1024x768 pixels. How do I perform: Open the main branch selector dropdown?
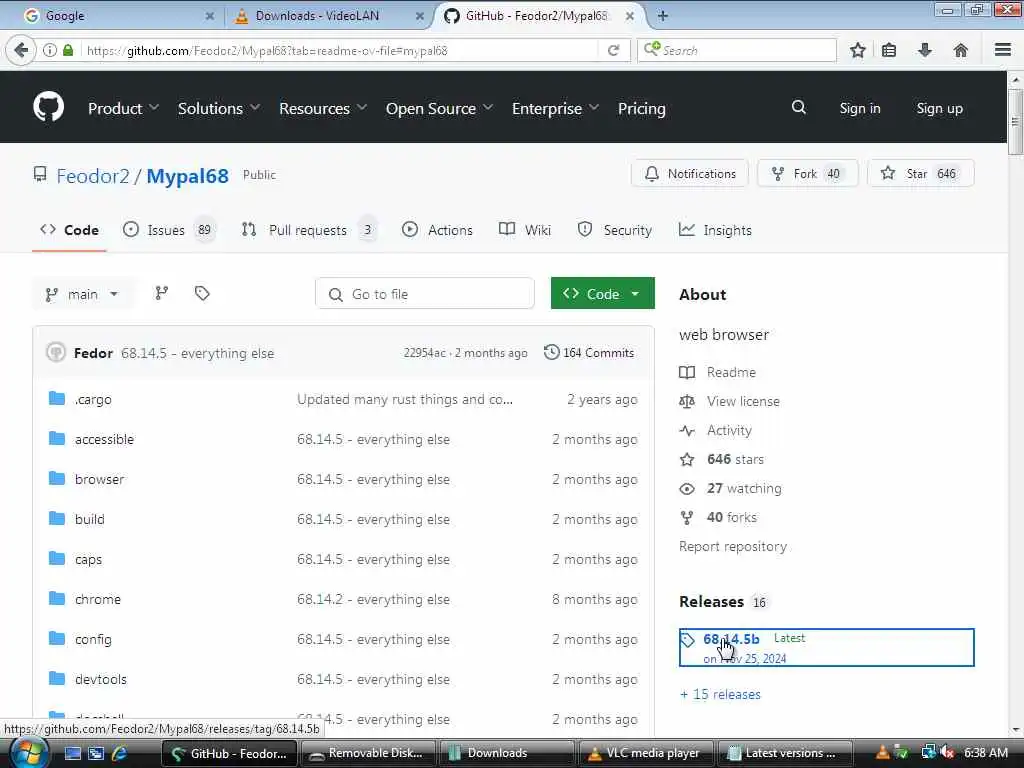pos(82,294)
